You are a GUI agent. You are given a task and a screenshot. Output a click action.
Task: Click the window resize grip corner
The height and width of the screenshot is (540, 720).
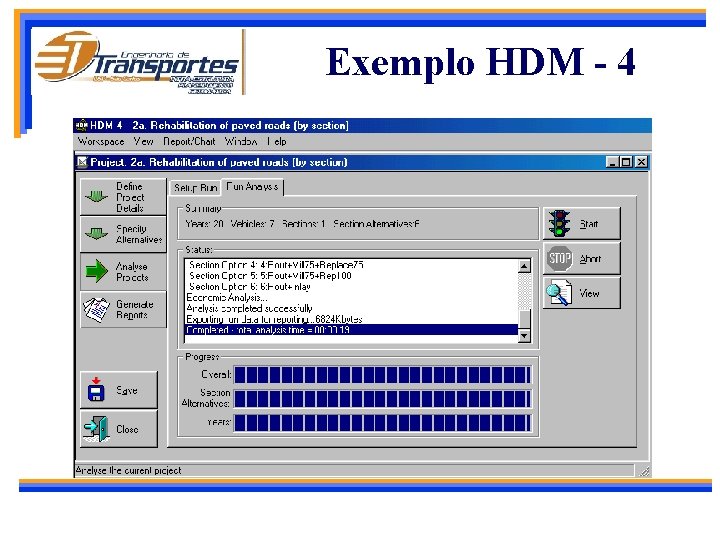[645, 471]
